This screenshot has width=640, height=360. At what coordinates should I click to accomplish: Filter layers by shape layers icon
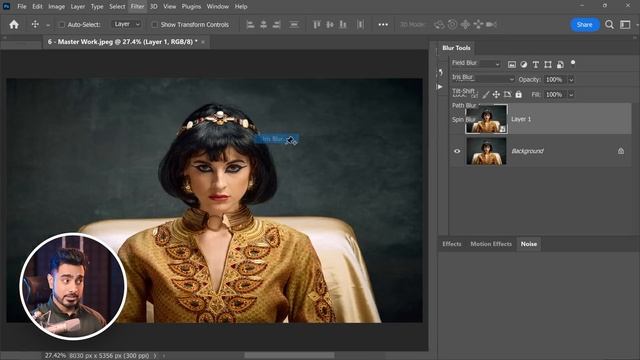pos(548,64)
